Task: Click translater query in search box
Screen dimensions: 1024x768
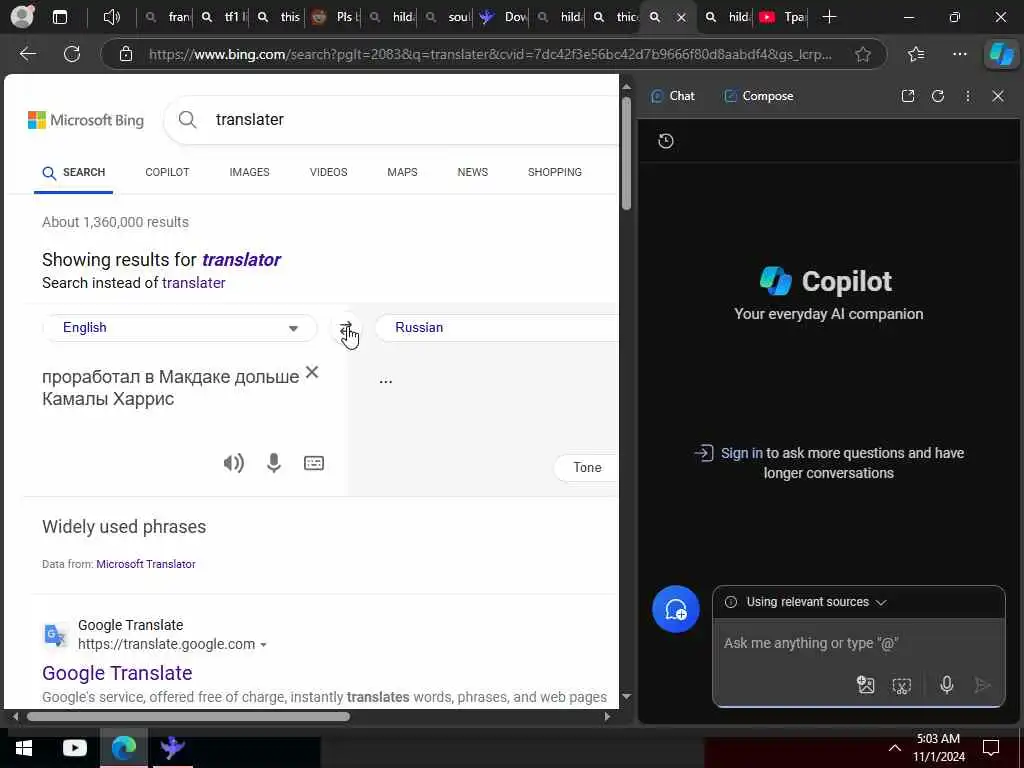Action: point(249,120)
